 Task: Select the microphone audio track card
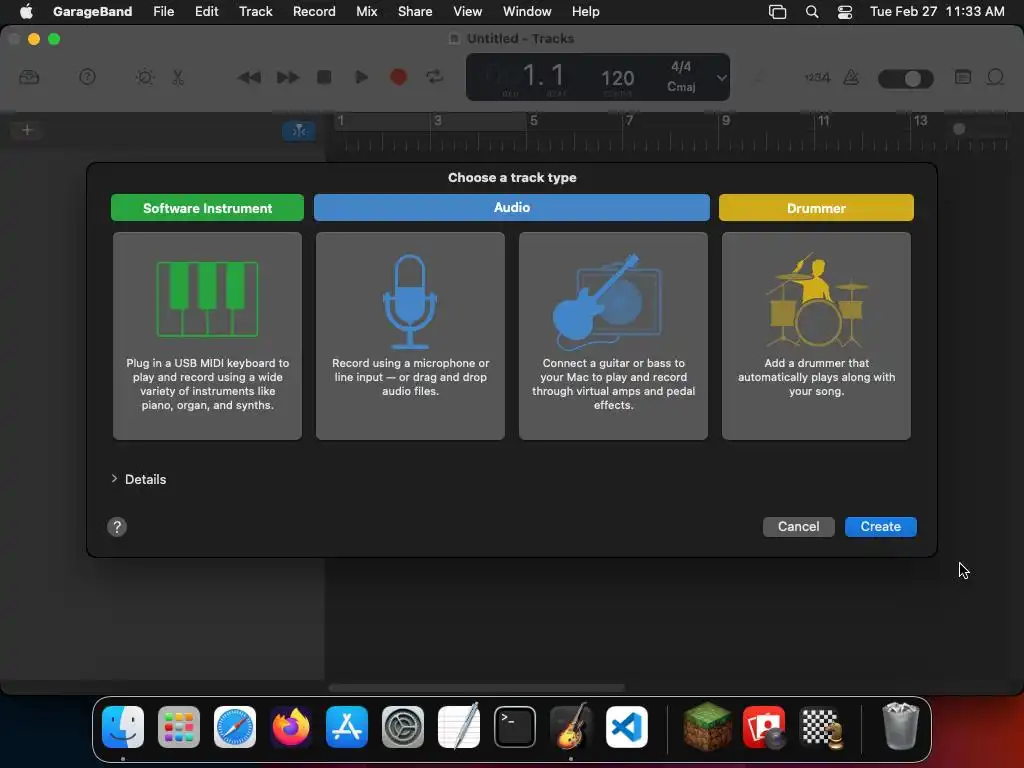(410, 336)
